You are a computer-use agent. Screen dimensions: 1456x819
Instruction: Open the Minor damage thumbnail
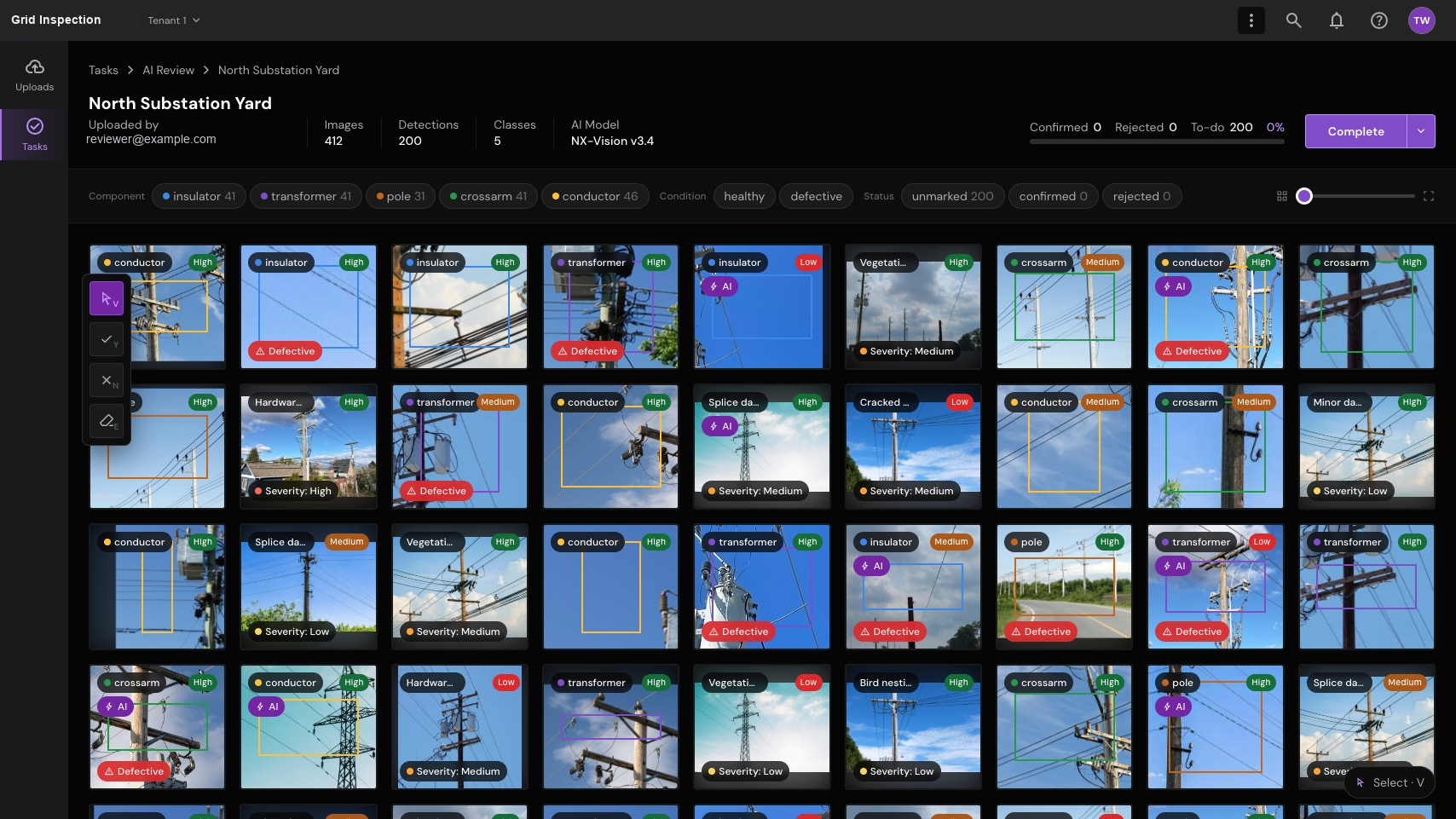coord(1366,447)
